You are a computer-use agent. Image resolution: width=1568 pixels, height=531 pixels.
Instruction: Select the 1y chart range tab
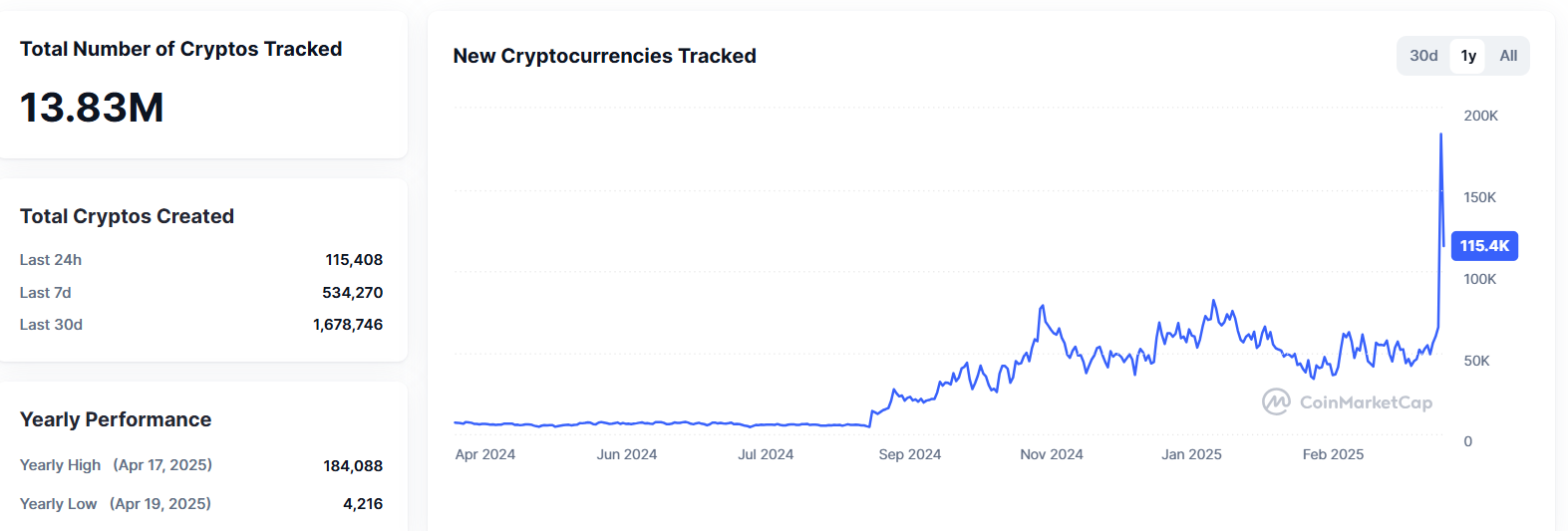(x=1468, y=56)
